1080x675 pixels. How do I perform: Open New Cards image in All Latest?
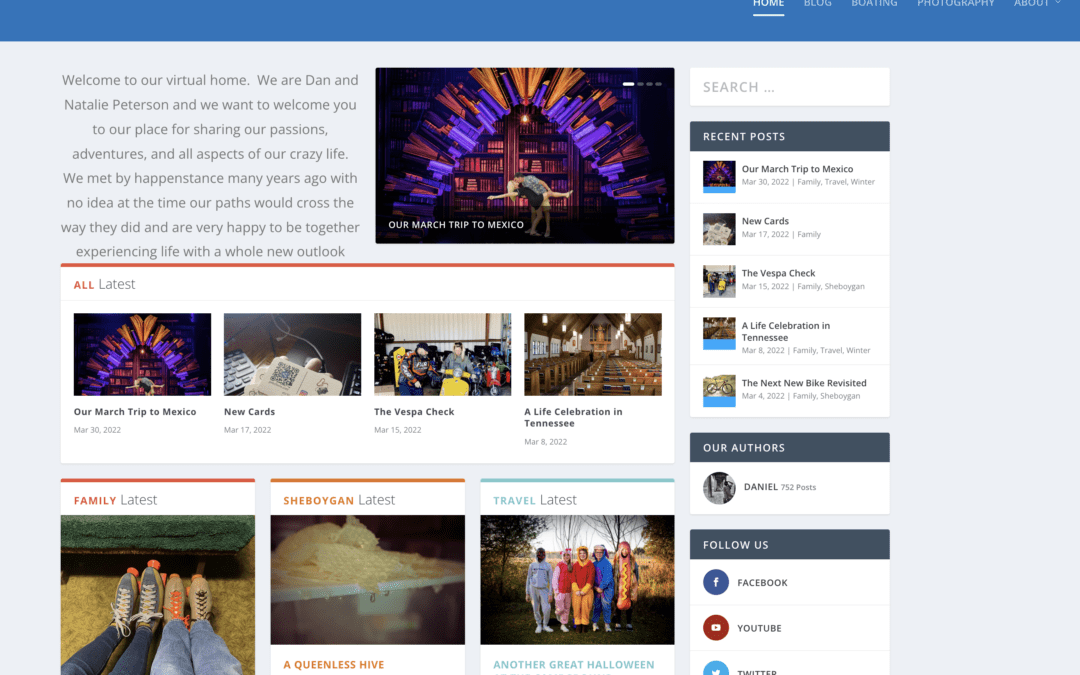pos(292,354)
